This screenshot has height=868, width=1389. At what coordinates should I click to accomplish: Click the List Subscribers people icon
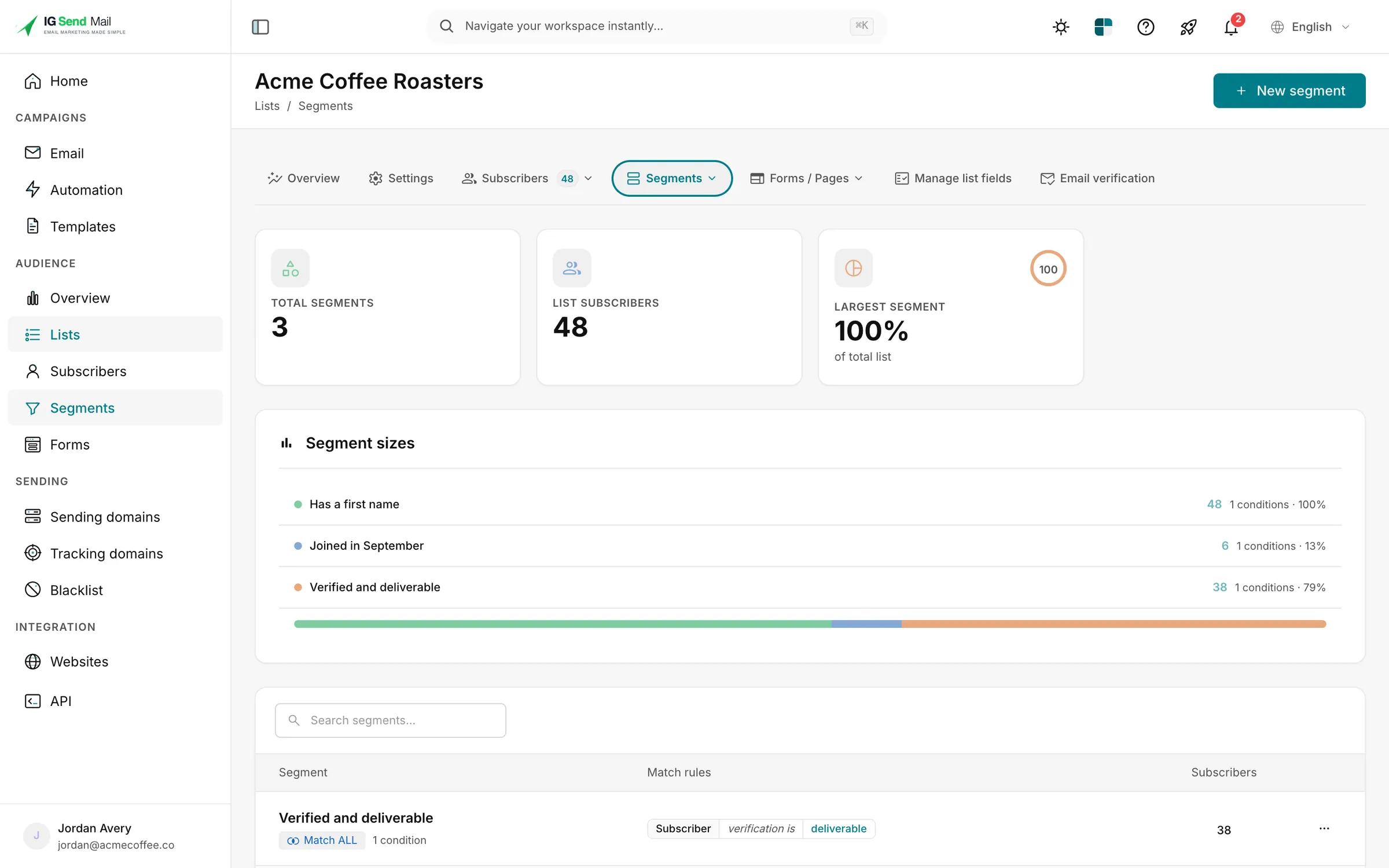tap(572, 269)
